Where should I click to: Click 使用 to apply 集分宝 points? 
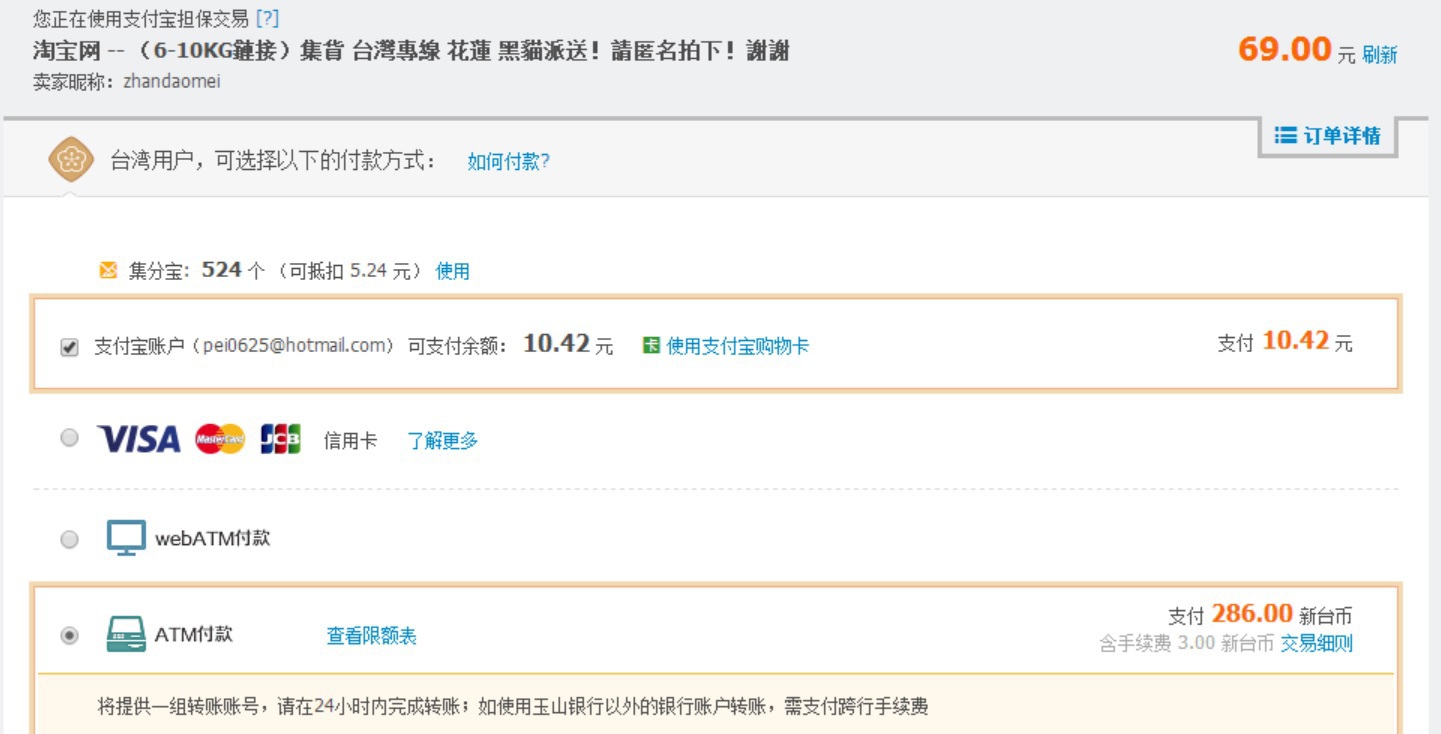click(x=453, y=271)
